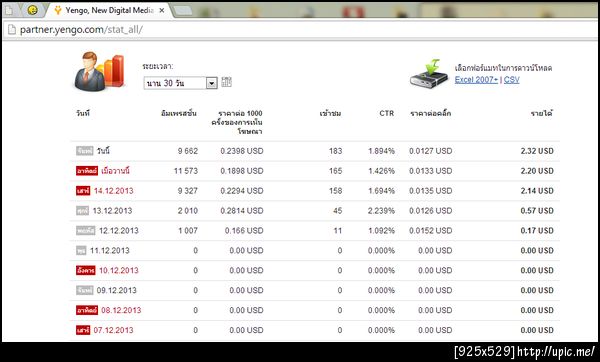Click the date 08.12.2013

coord(121,310)
